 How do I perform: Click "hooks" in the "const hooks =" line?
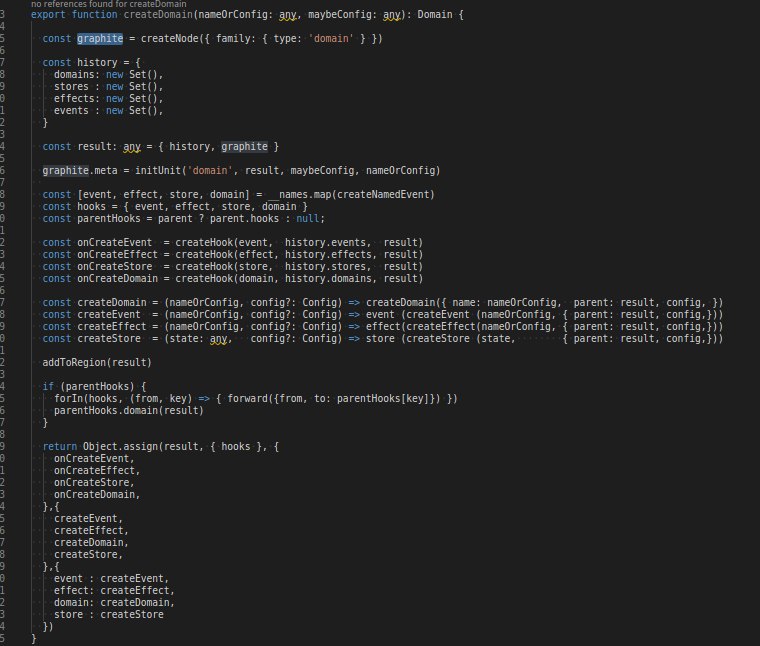click(91, 206)
